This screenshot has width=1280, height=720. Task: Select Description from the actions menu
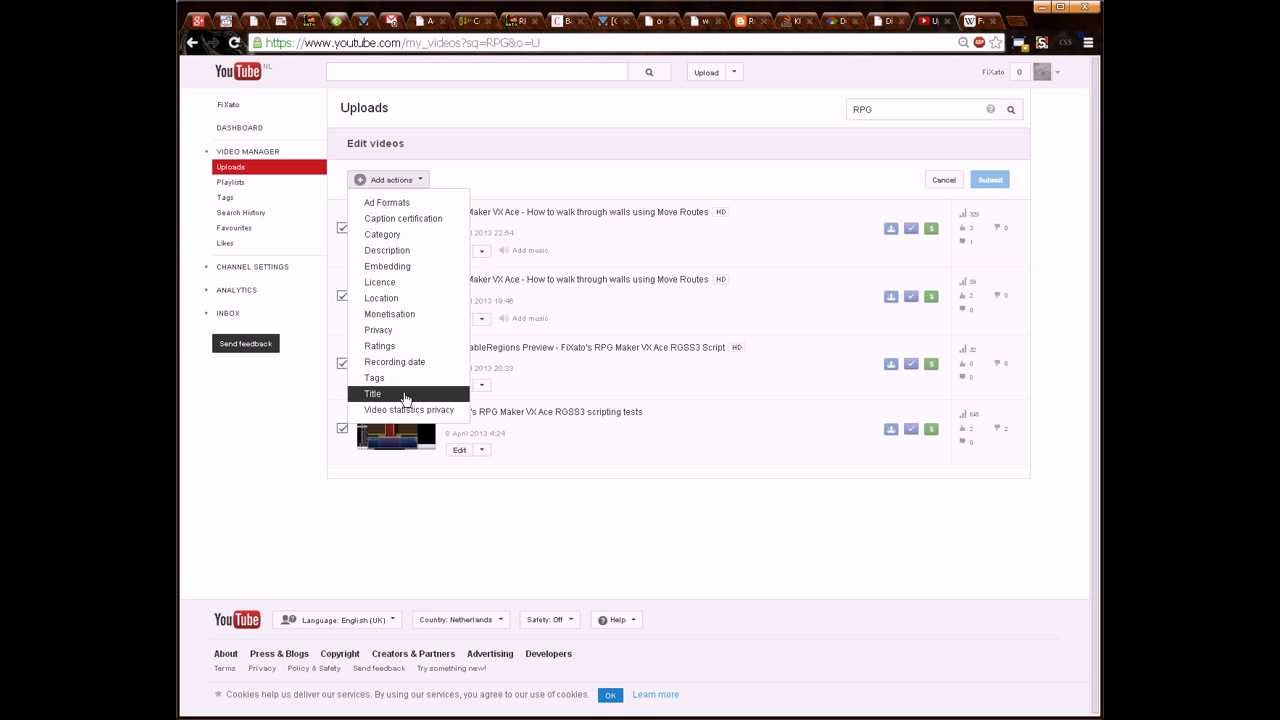[x=408, y=250]
